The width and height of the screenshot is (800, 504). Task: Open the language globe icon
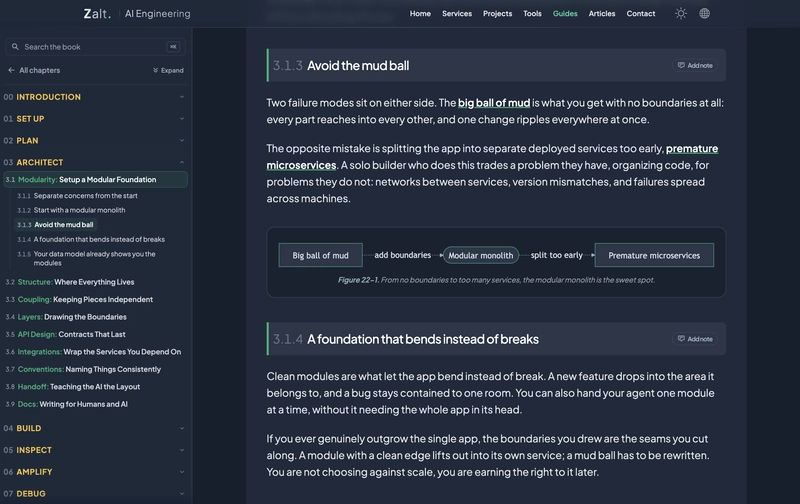(704, 14)
